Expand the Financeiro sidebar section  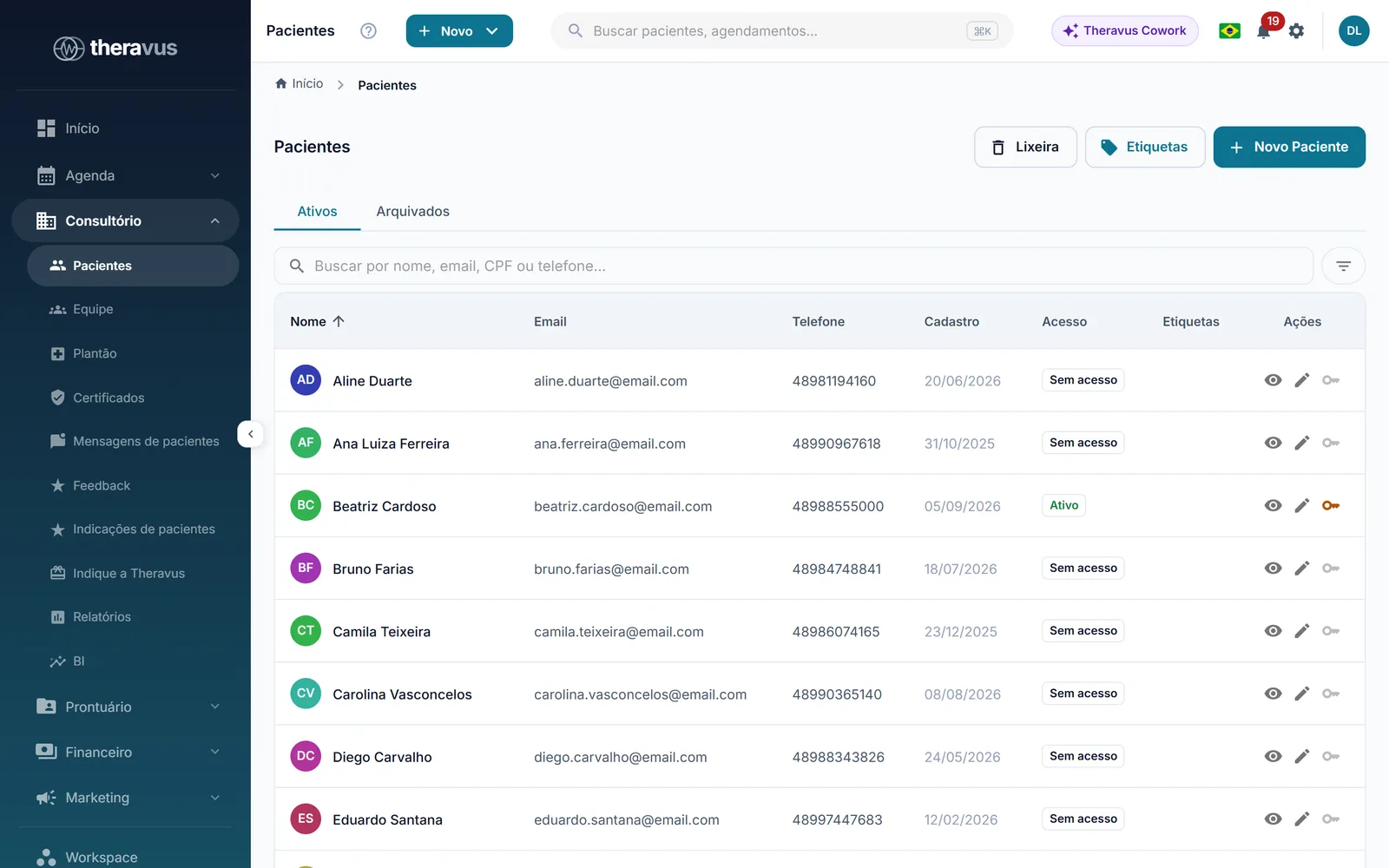click(126, 752)
